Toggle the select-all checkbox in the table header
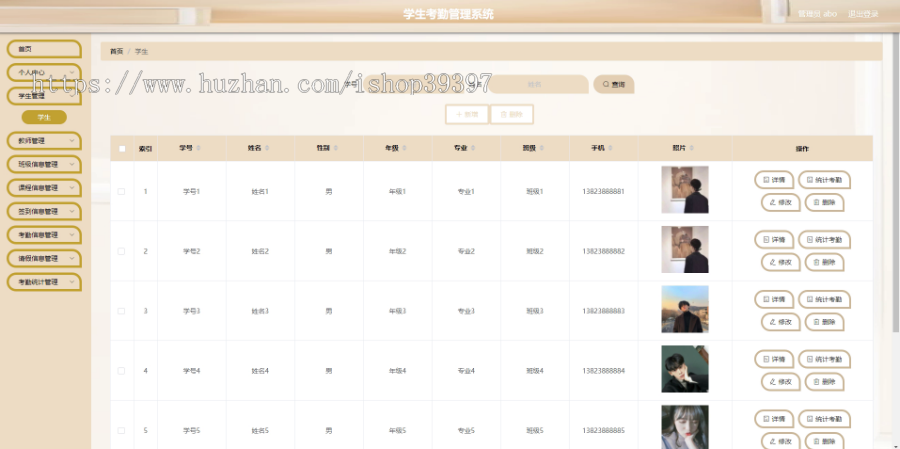 click(122, 149)
